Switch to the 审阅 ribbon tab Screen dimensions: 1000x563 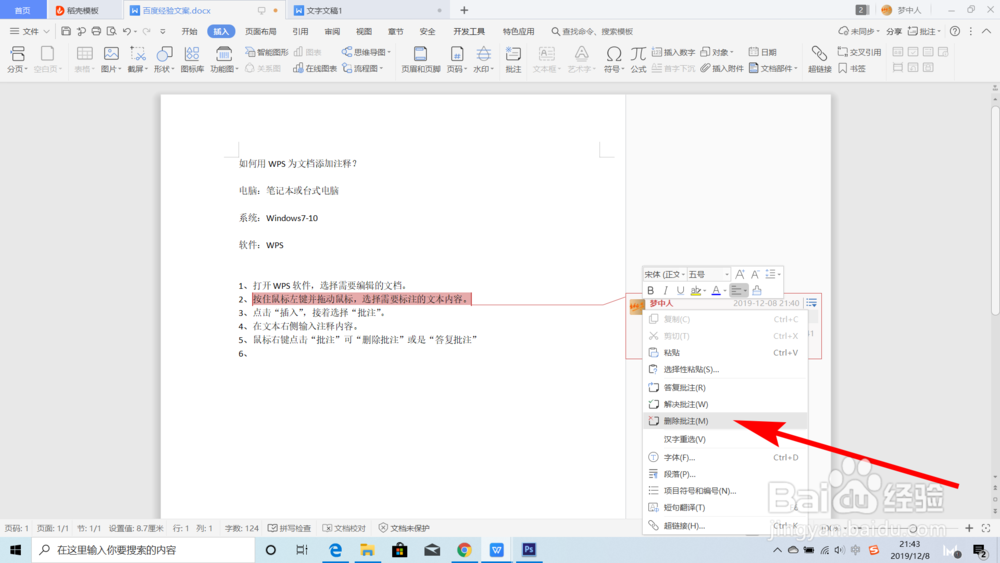pyautogui.click(x=332, y=31)
